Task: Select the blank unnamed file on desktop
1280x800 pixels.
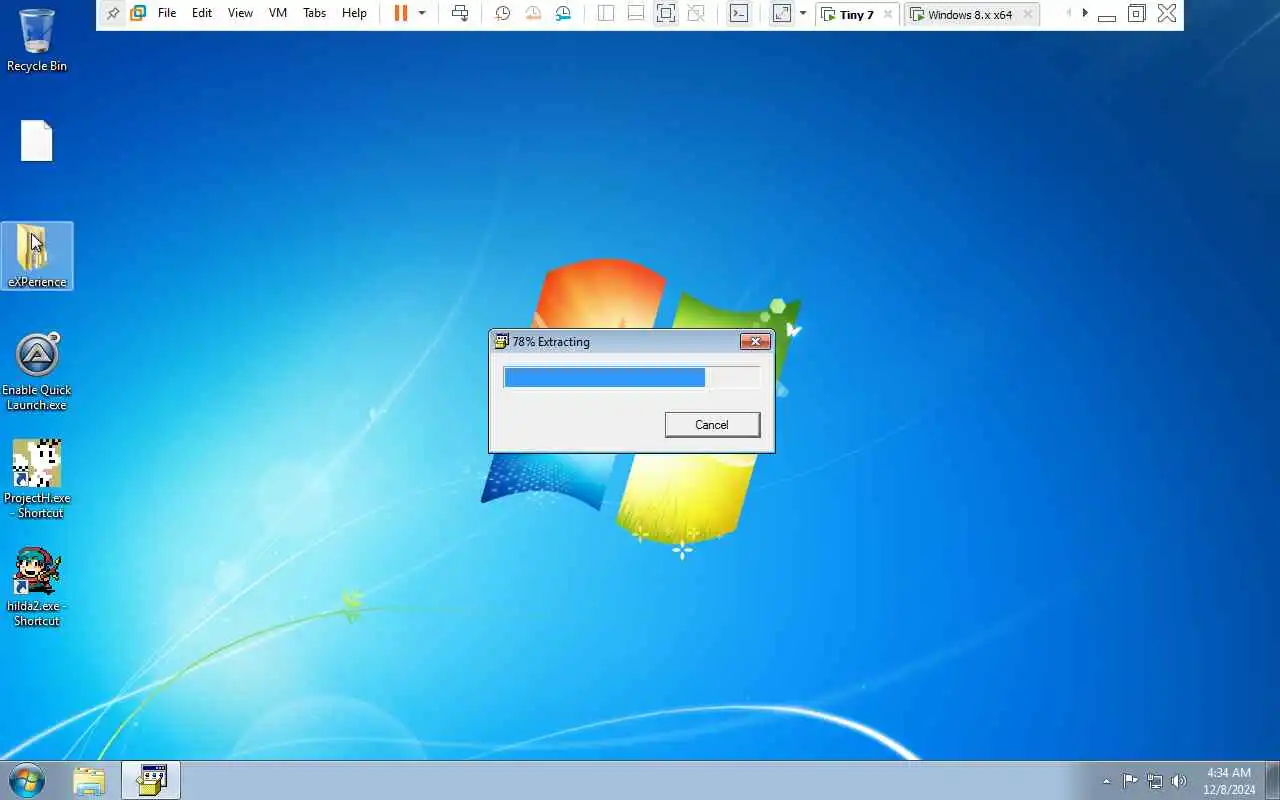Action: coord(37,141)
